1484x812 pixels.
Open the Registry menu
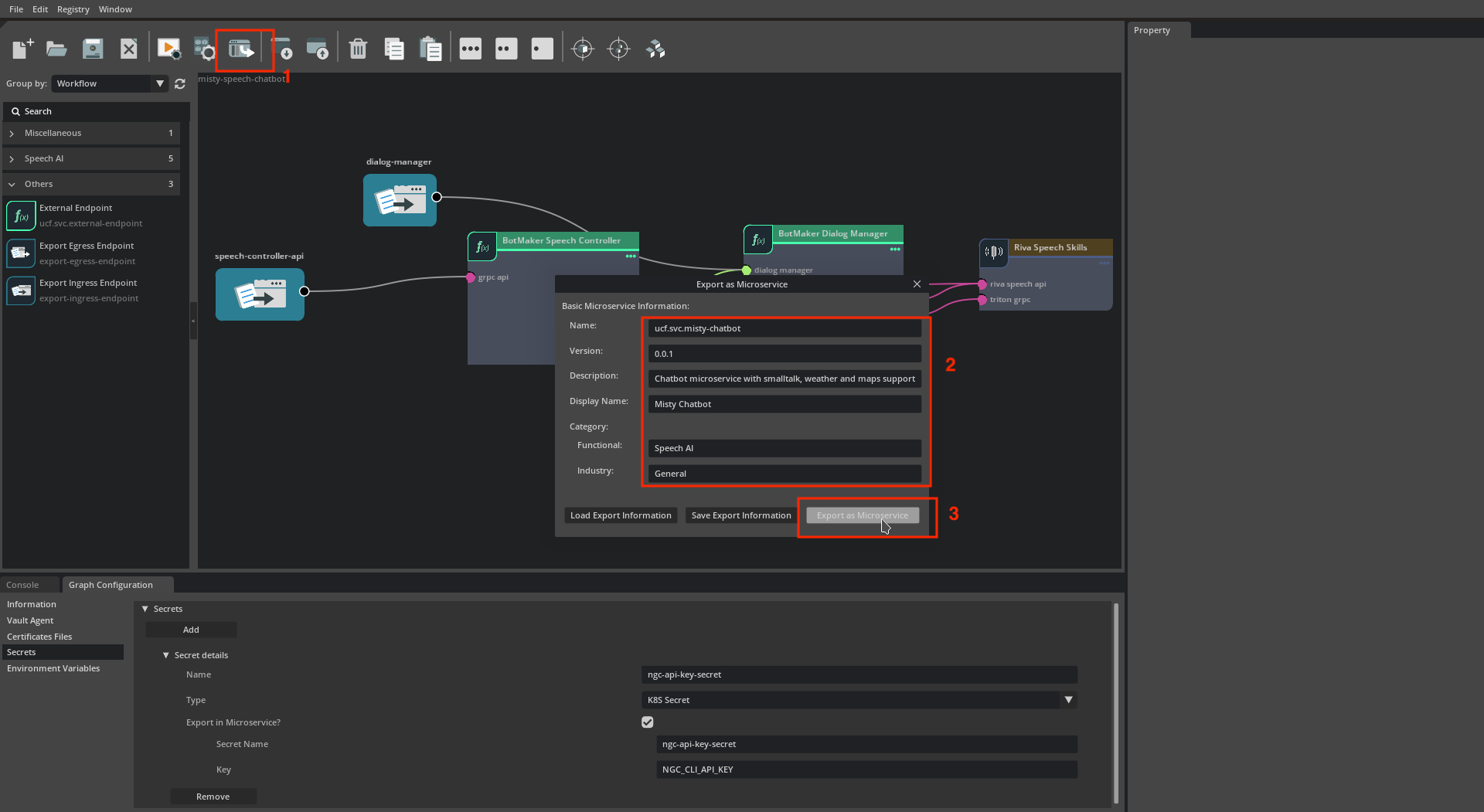point(73,9)
